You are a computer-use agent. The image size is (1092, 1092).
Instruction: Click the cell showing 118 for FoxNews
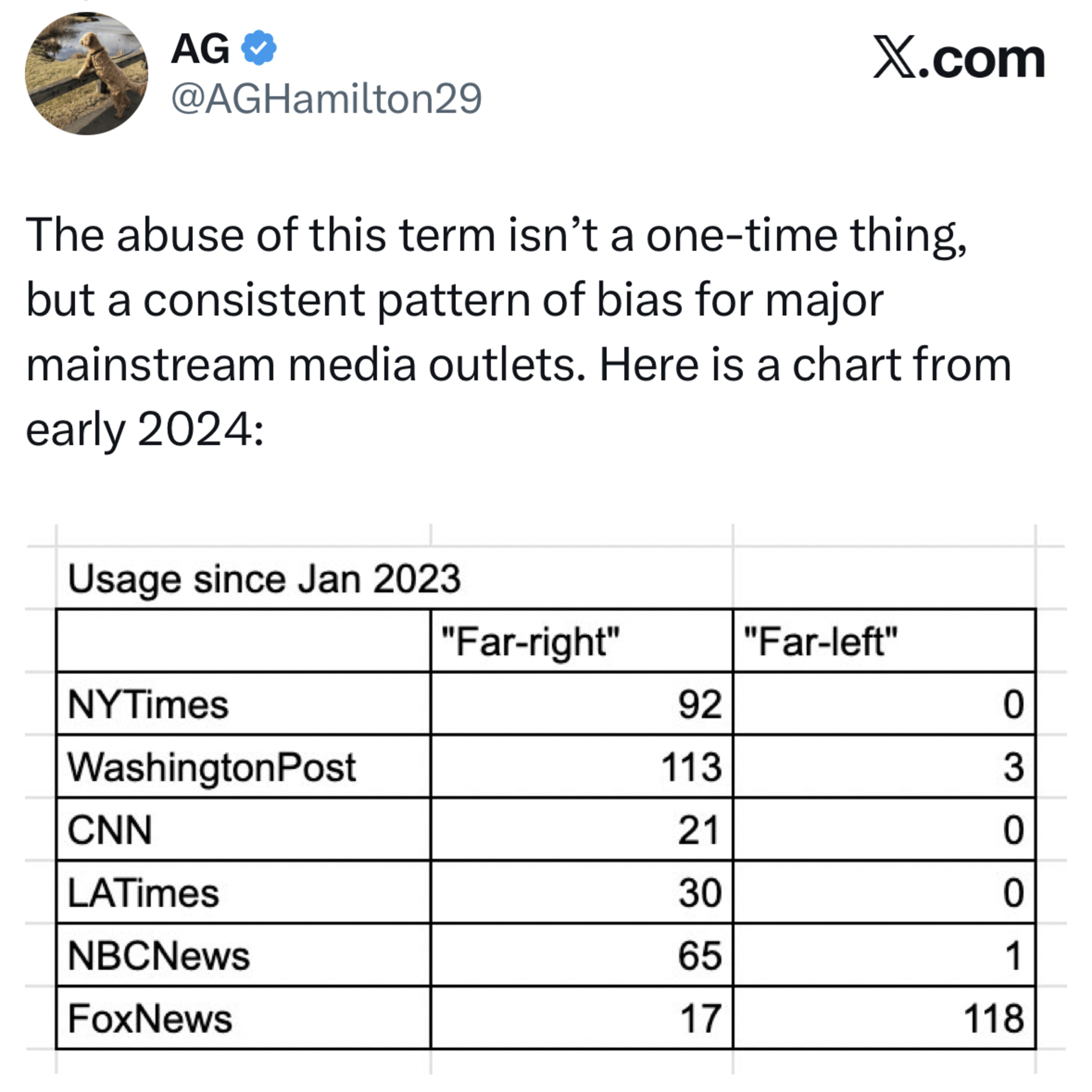point(884,1018)
